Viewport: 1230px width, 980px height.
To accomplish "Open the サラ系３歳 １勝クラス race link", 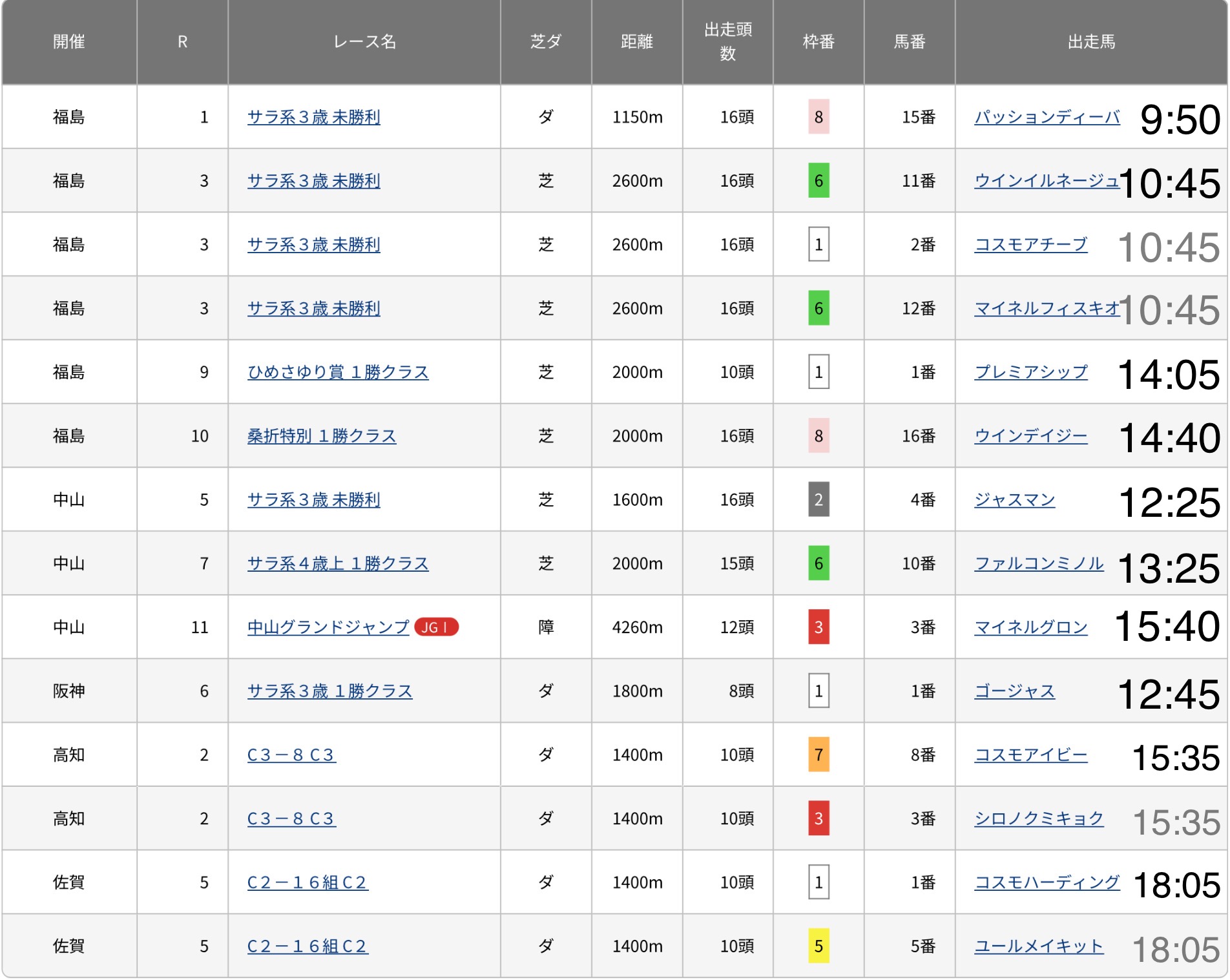I will click(x=329, y=691).
